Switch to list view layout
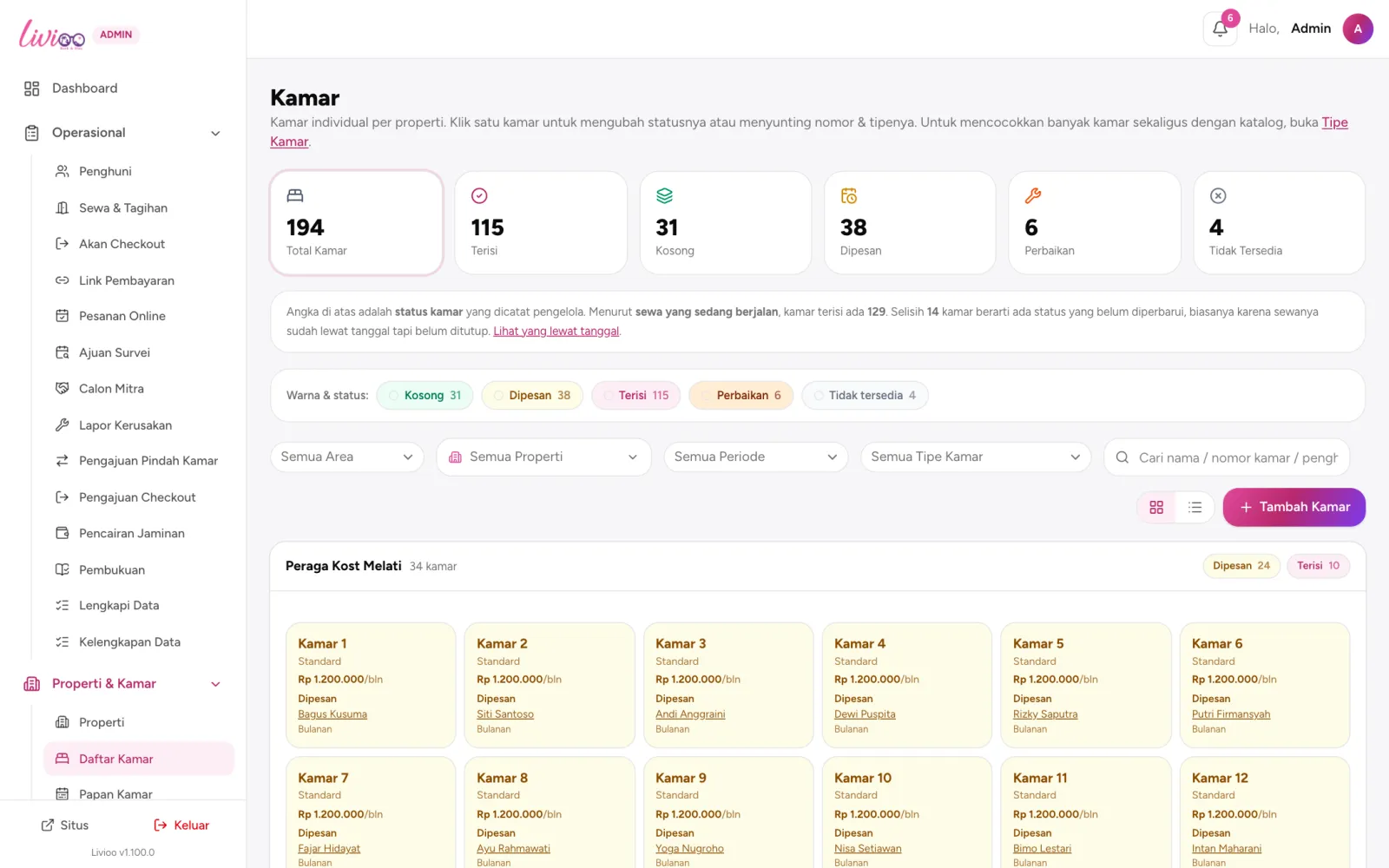The image size is (1389, 868). click(1195, 508)
